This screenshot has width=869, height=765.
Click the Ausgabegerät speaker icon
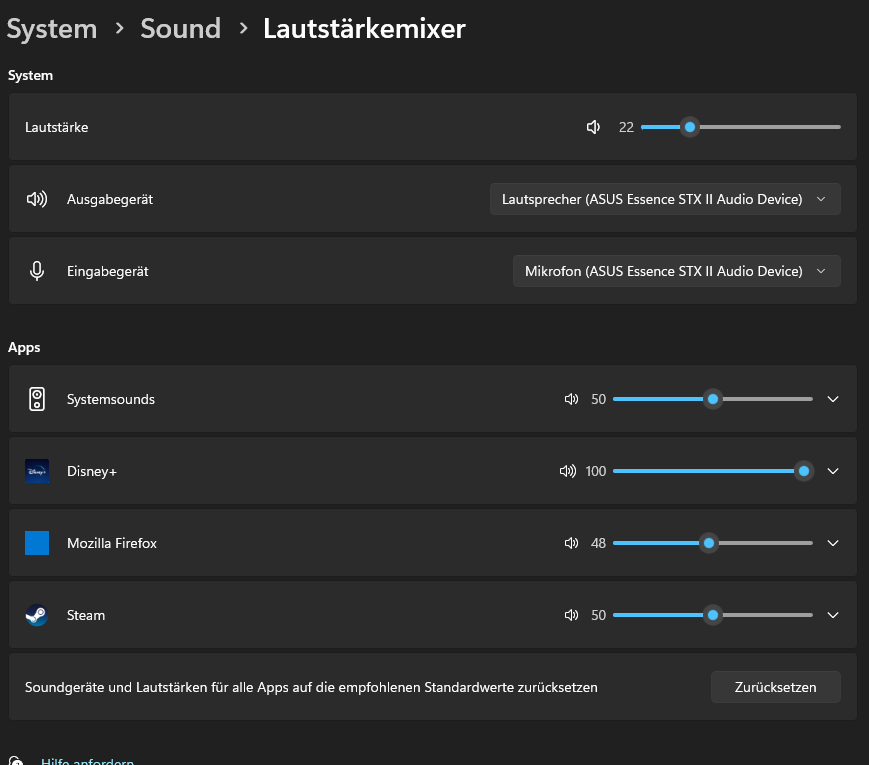pos(37,198)
